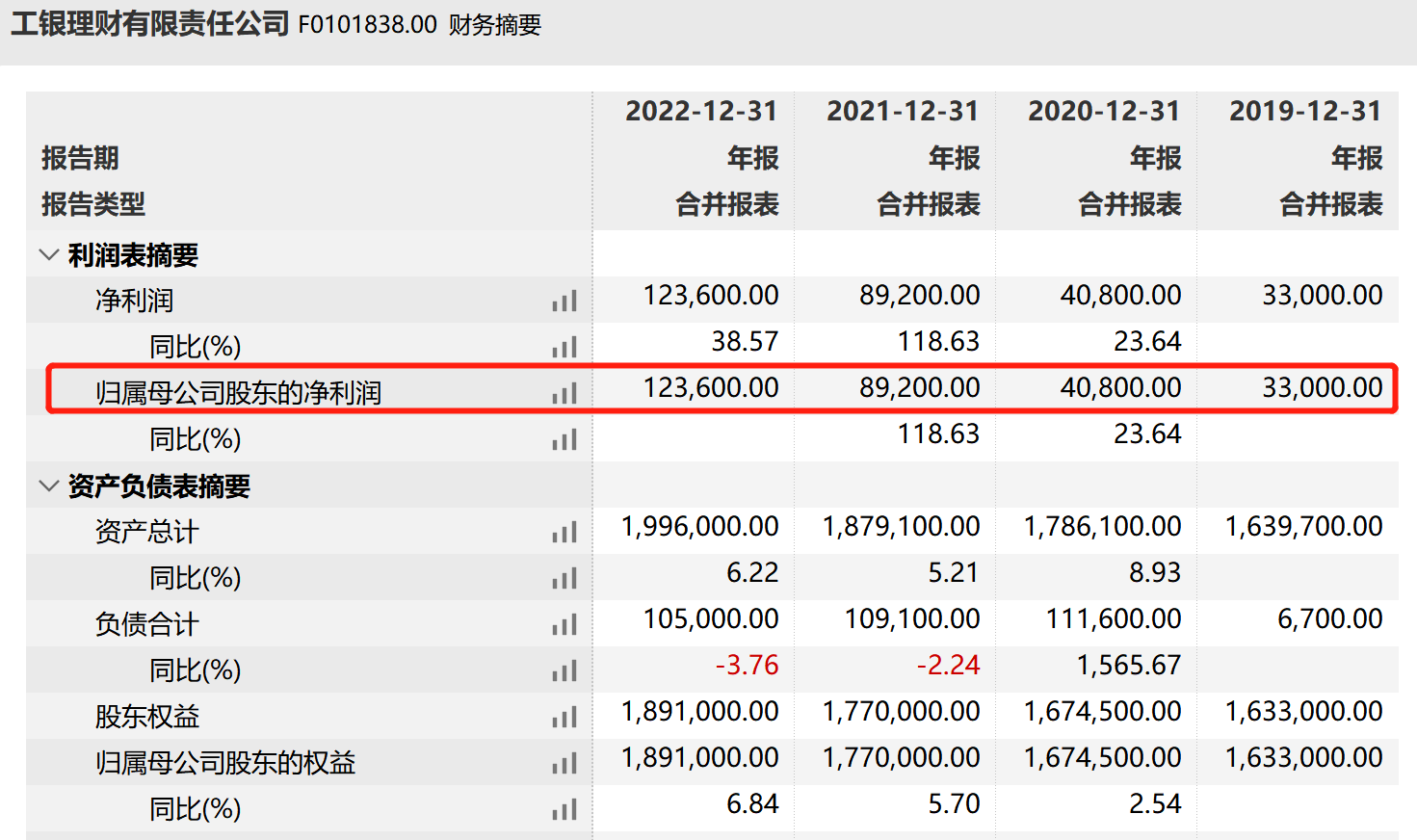The height and width of the screenshot is (840, 1417).
Task: Select value 1,879,100.00 in 资产总计 row
Action: click(902, 526)
